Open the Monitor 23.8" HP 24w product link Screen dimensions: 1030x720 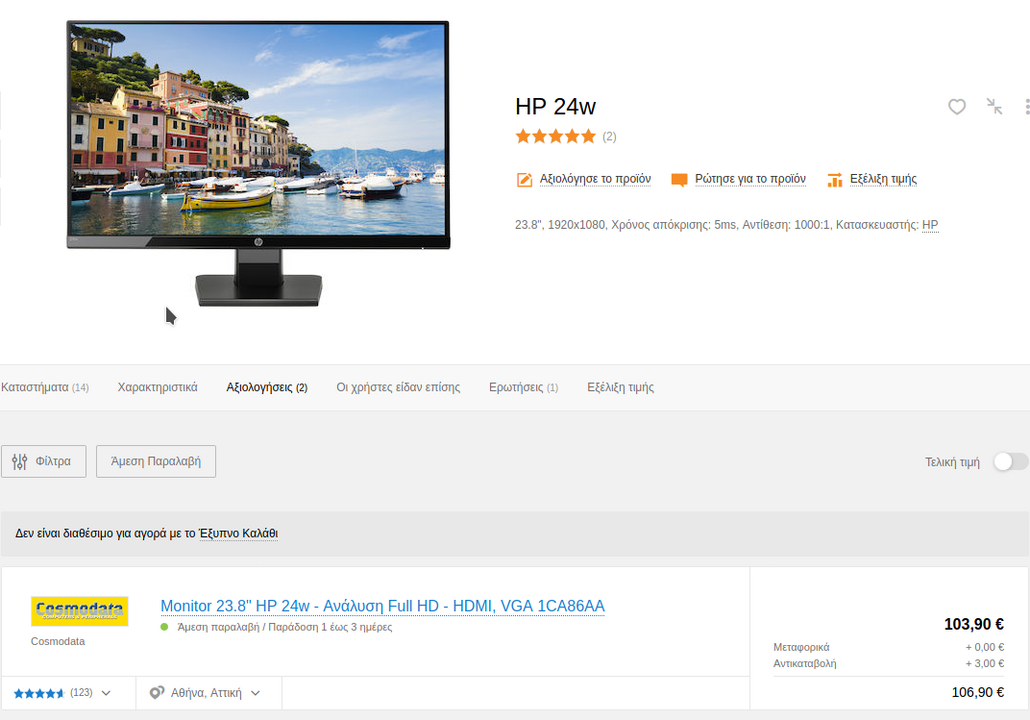(382, 606)
